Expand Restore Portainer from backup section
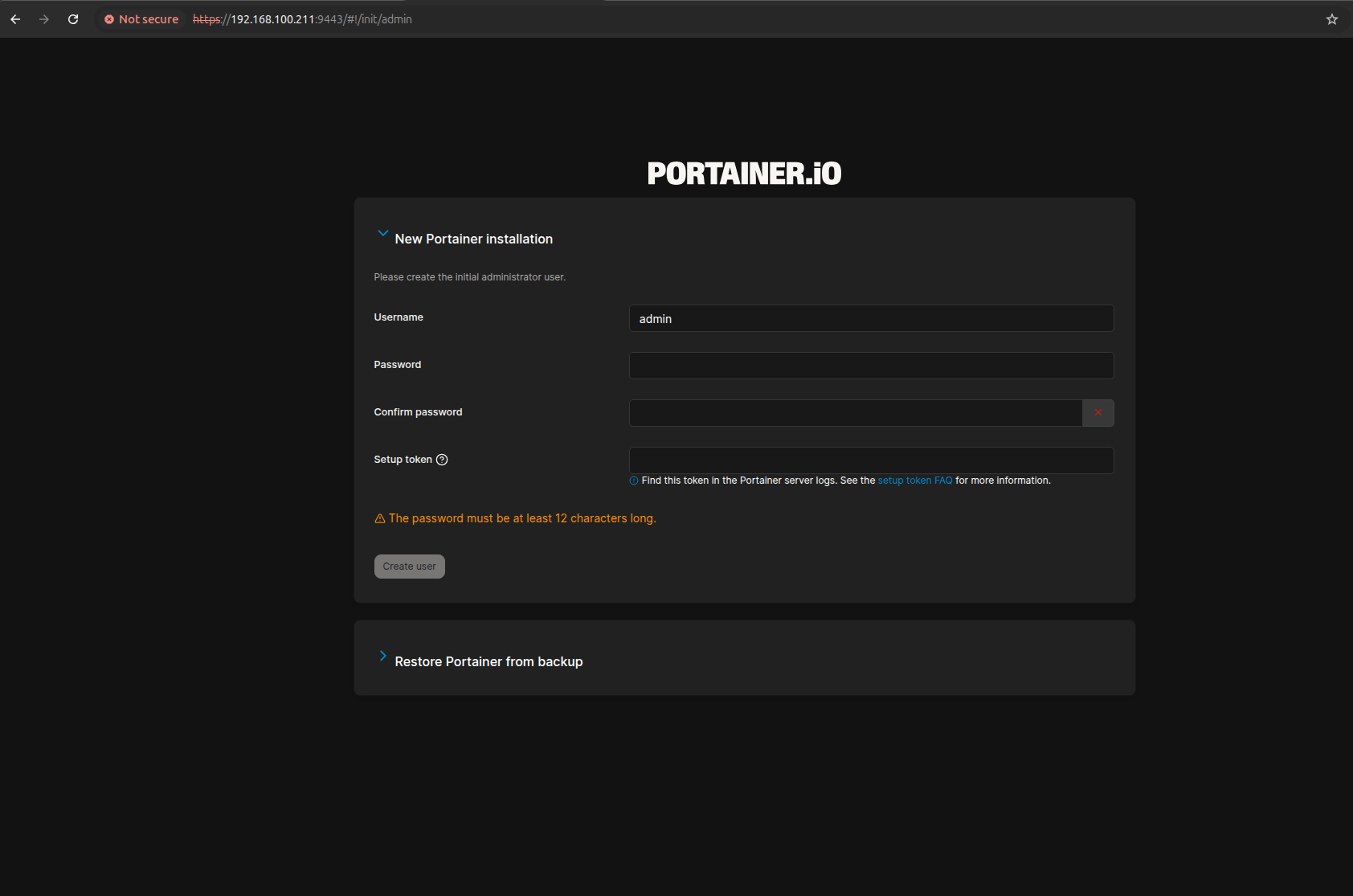The height and width of the screenshot is (896, 1353). point(383,656)
